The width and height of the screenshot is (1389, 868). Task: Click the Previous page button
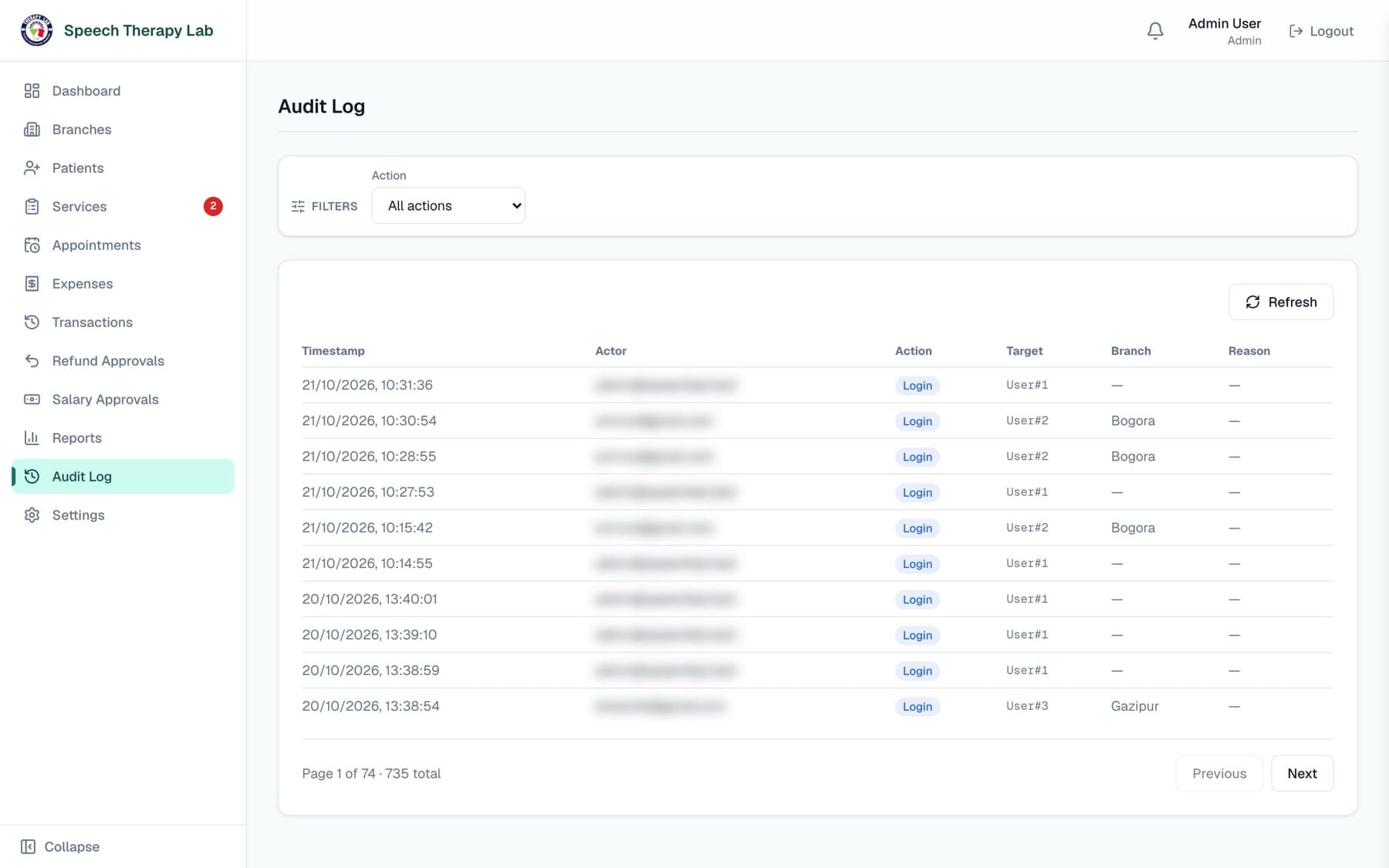tap(1219, 774)
